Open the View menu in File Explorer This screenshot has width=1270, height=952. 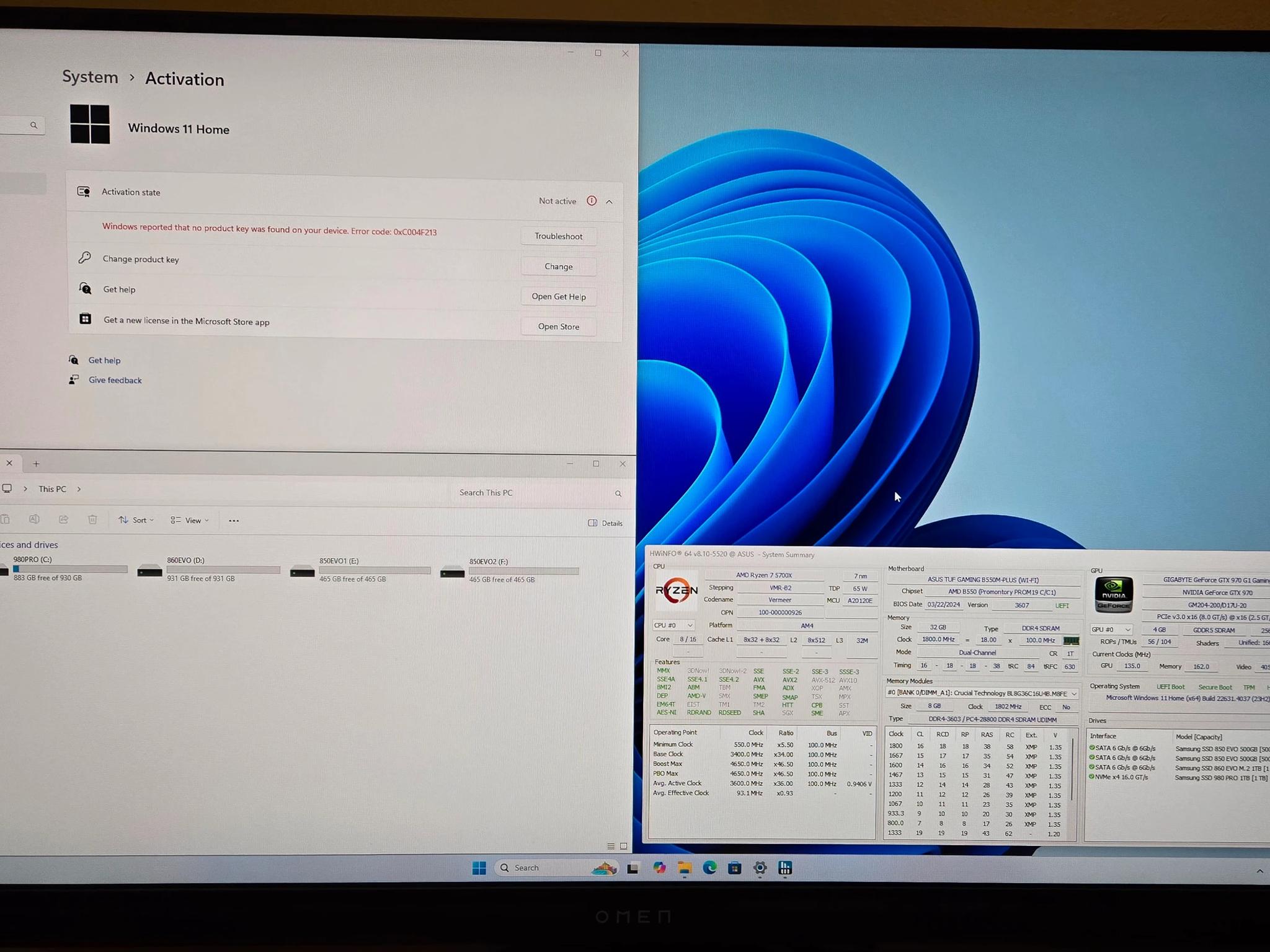190,520
